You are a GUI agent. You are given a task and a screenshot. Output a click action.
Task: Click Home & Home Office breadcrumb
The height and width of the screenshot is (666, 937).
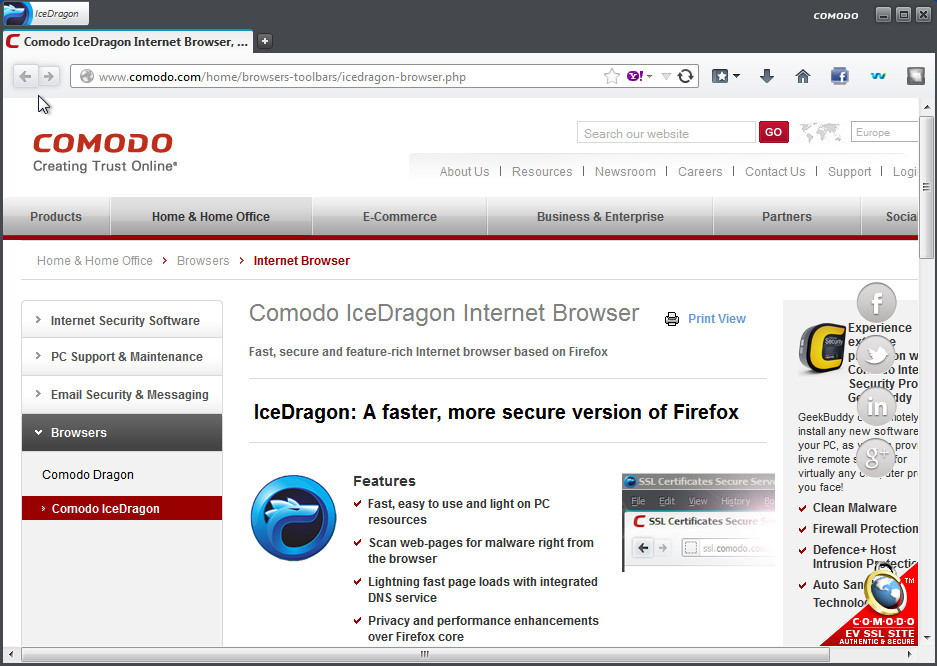[x=94, y=261]
